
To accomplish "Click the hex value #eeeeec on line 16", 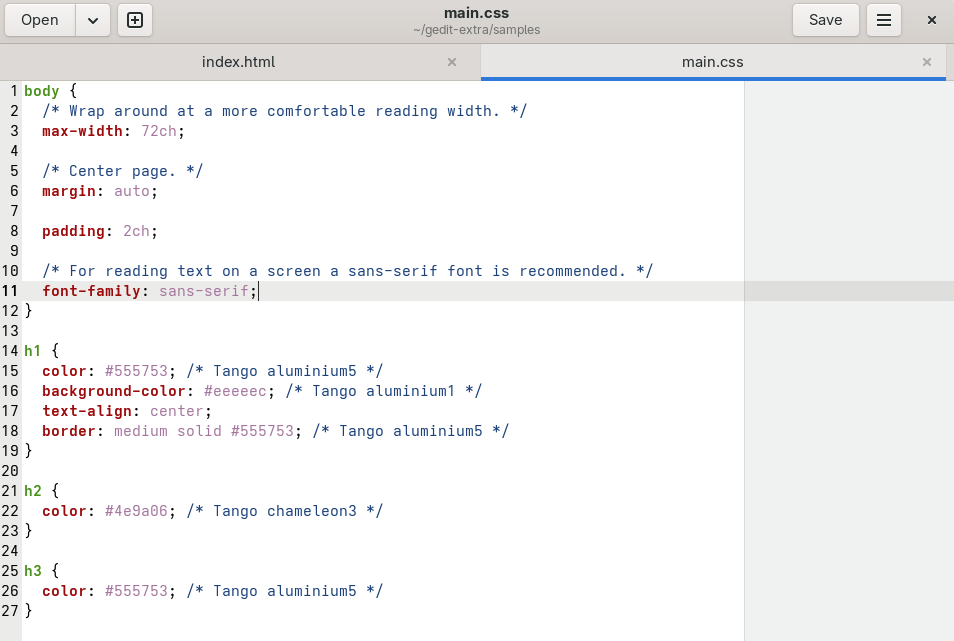I will 235,391.
